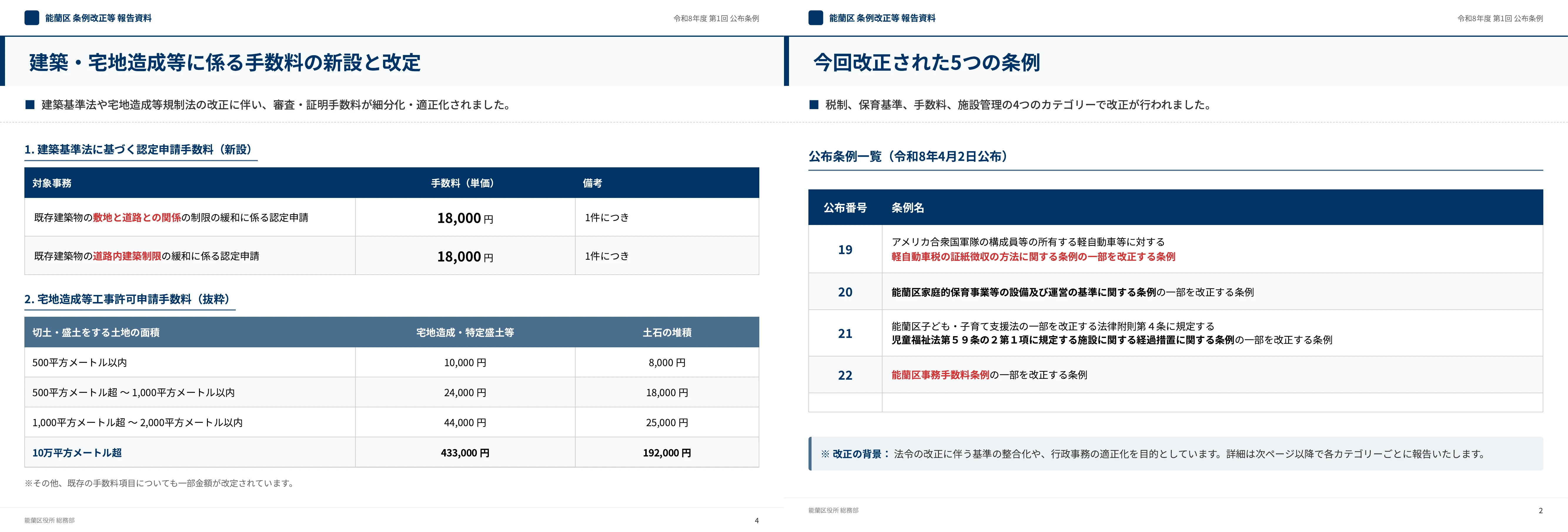Click the 18,000 円 cell in the 土石の堆積 column
The width and height of the screenshot is (1568, 532).
(667, 393)
